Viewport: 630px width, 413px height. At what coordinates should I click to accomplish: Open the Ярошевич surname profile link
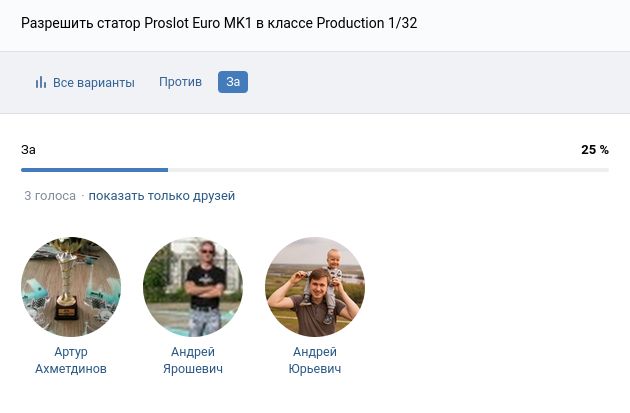[193, 369]
